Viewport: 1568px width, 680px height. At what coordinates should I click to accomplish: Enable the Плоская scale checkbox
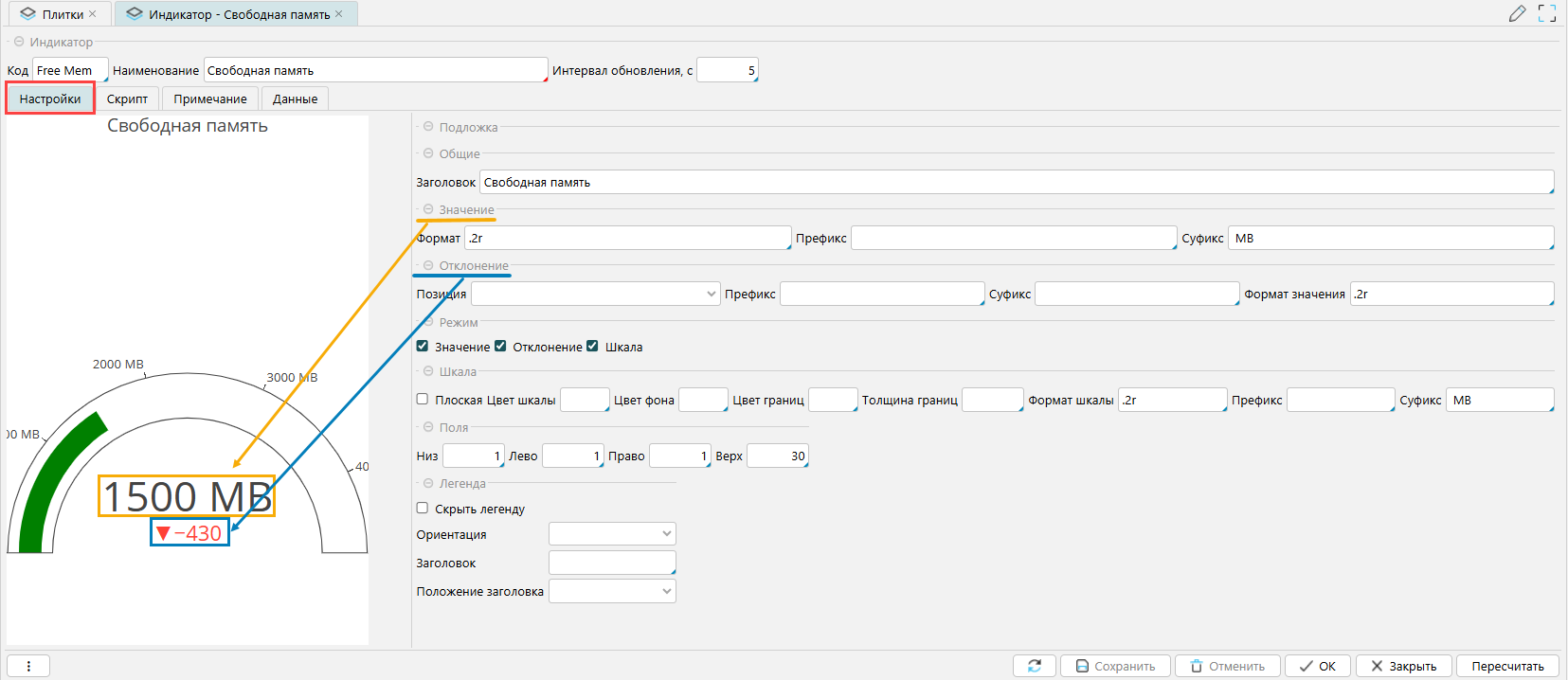[x=423, y=400]
